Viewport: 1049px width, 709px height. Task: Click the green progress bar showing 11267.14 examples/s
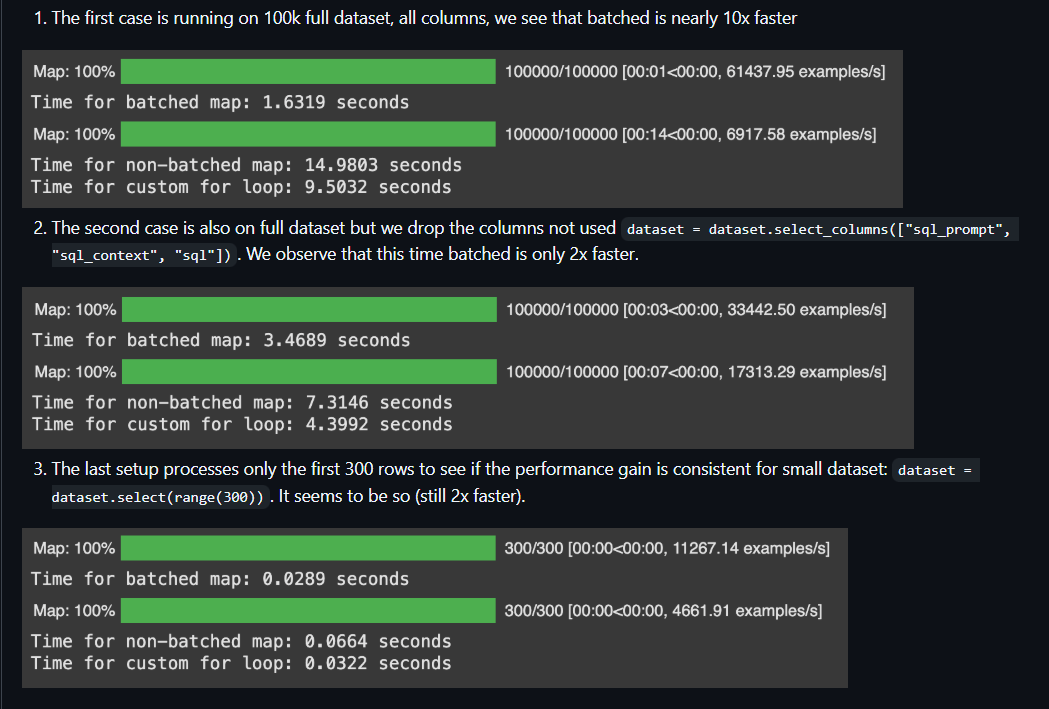[308, 548]
